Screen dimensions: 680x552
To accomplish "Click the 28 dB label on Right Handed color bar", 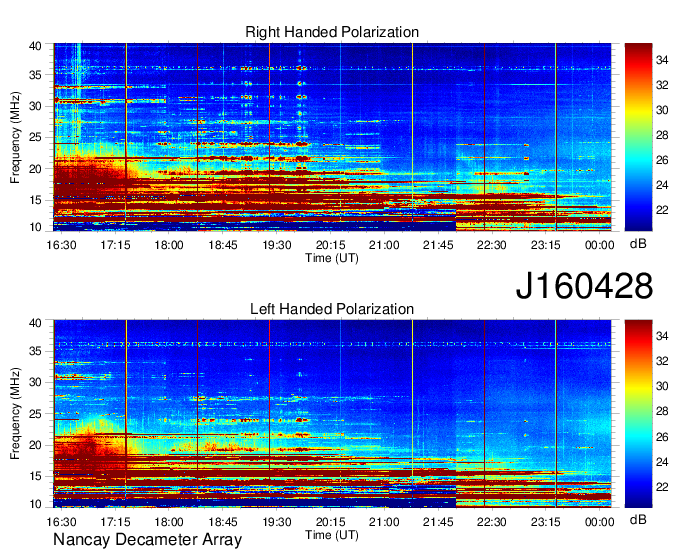I will [x=662, y=135].
